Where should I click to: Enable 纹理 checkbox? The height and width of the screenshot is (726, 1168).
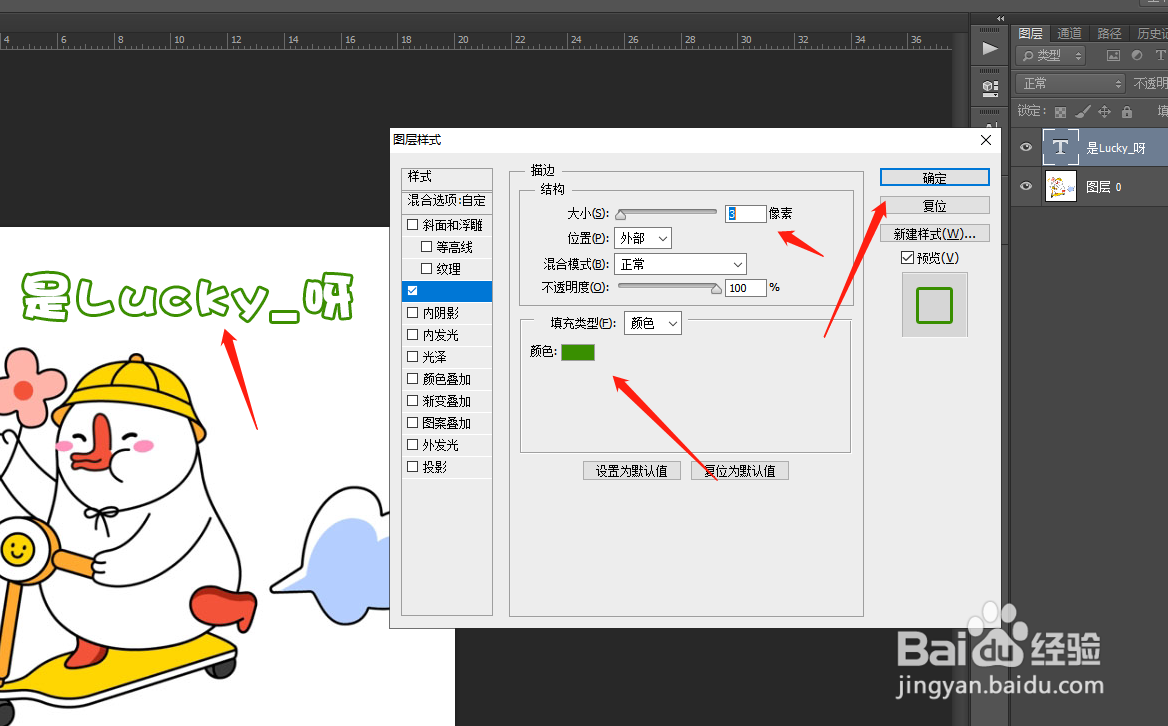click(x=426, y=268)
